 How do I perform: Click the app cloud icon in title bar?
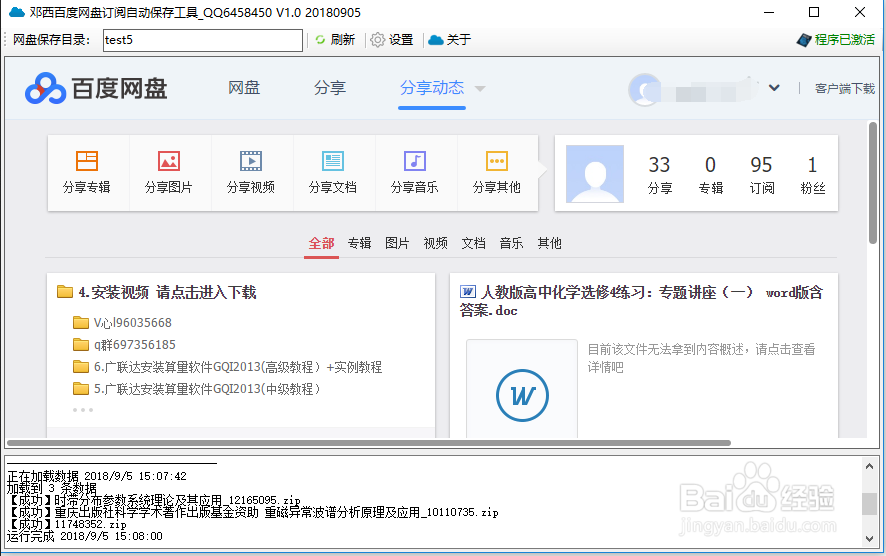pos(17,12)
